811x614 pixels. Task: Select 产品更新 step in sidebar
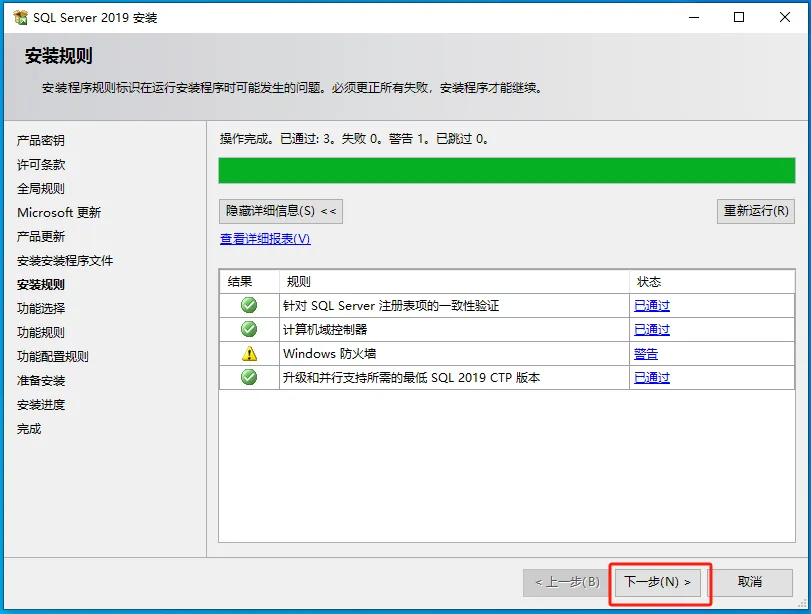click(41, 236)
